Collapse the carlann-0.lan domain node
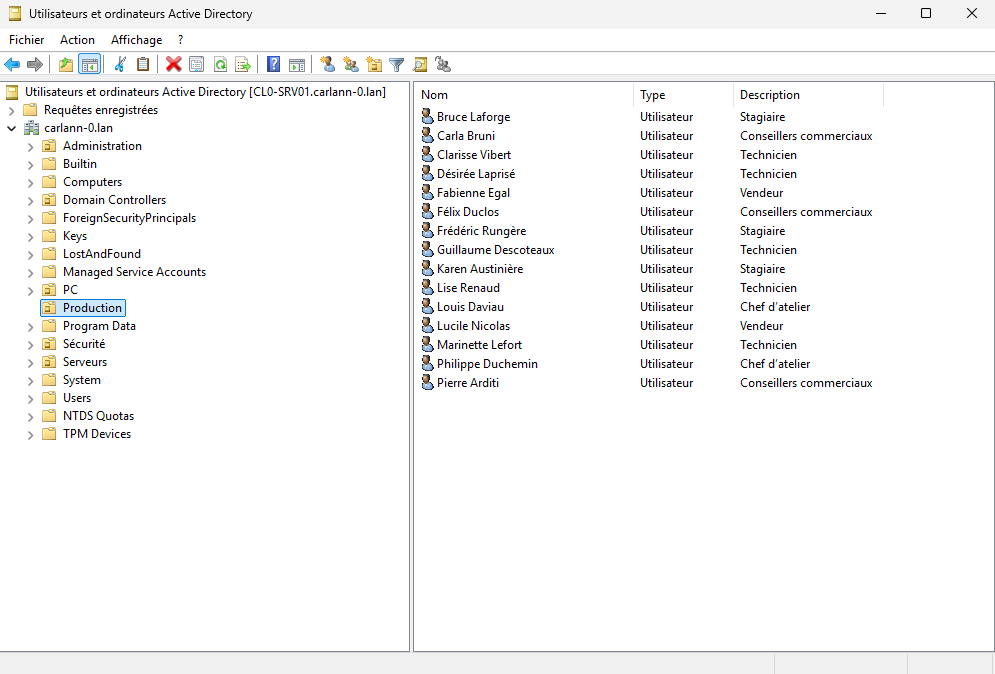The height and width of the screenshot is (674, 995). pos(11,128)
